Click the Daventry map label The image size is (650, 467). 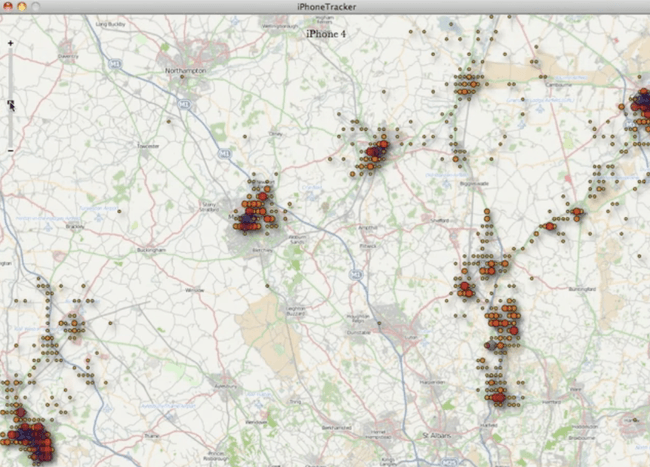click(x=68, y=56)
